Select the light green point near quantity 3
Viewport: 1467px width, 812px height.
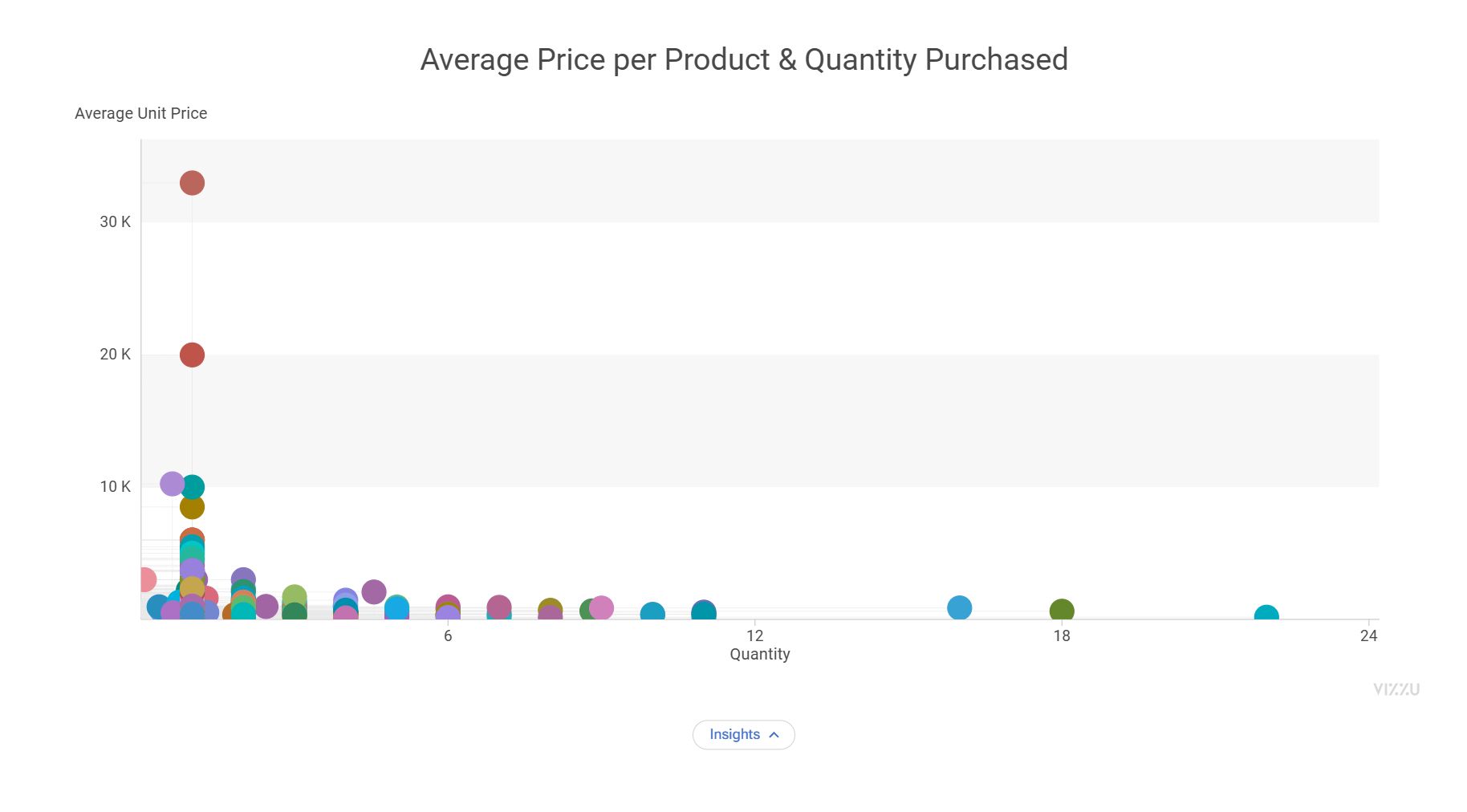pos(295,596)
